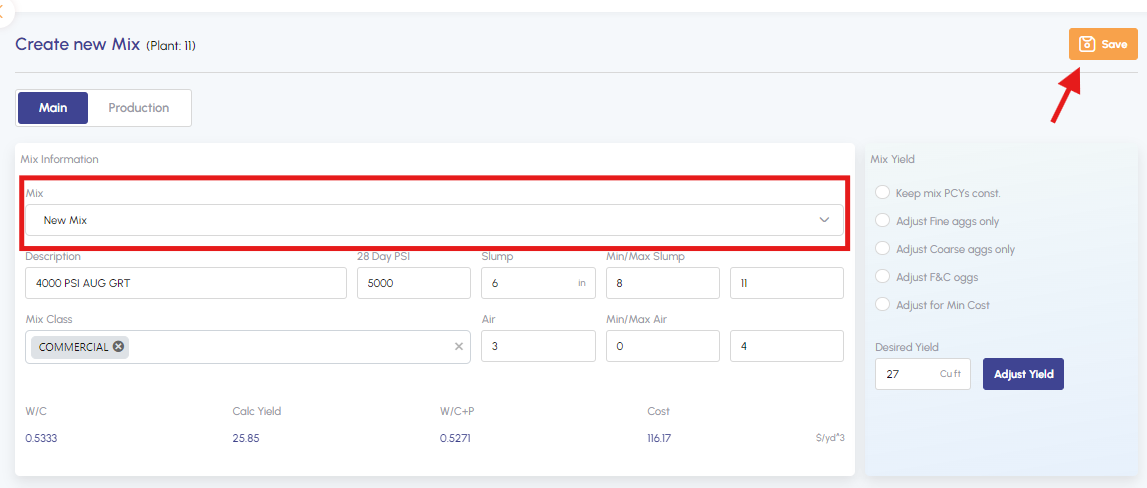The width and height of the screenshot is (1147, 488).
Task: Choose Adjust Coarse aggs only option
Action: click(x=882, y=249)
